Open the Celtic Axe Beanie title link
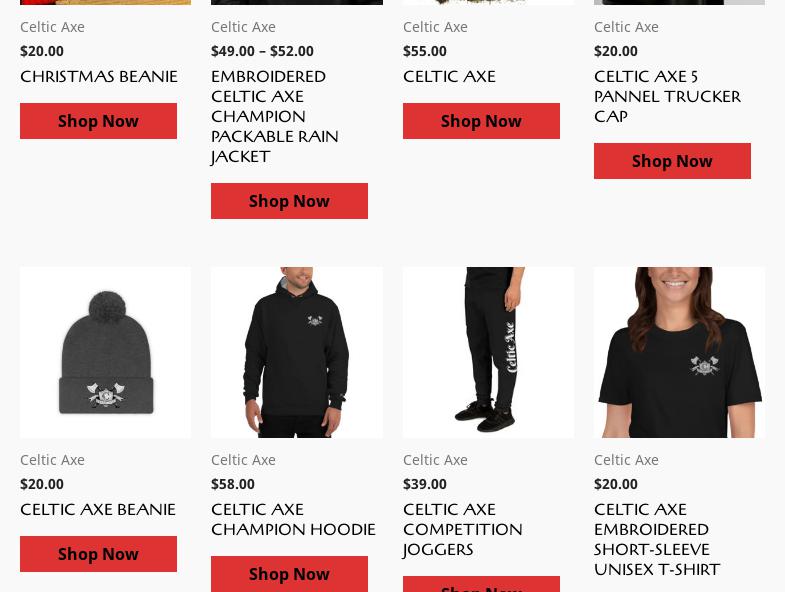 pyautogui.click(x=98, y=509)
